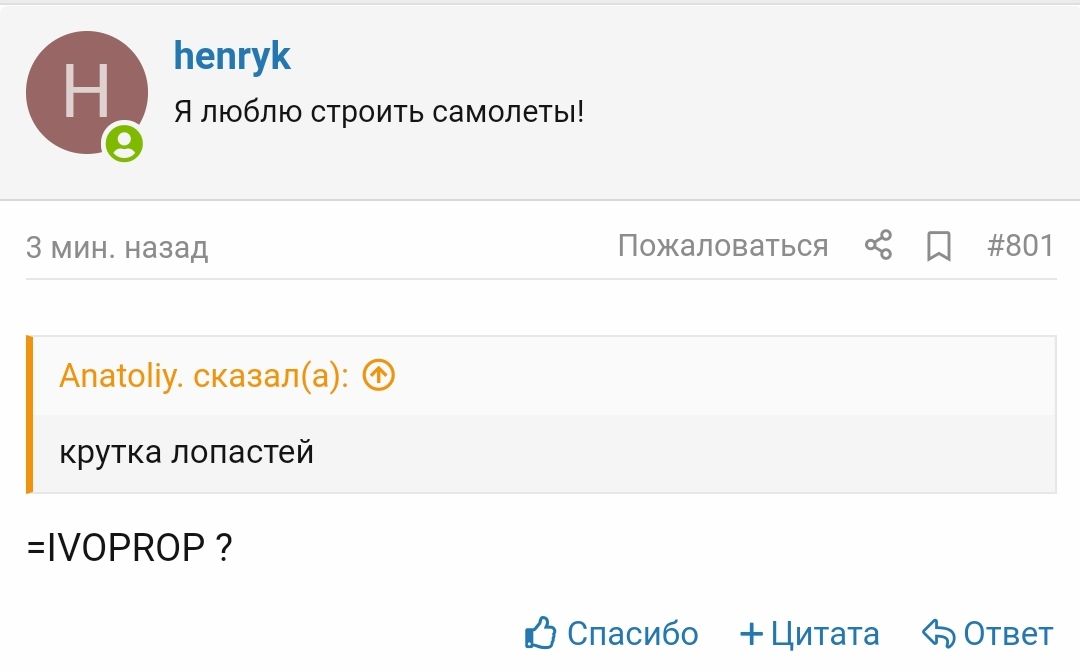Report the post via 'Пожаловаться'

(x=722, y=245)
